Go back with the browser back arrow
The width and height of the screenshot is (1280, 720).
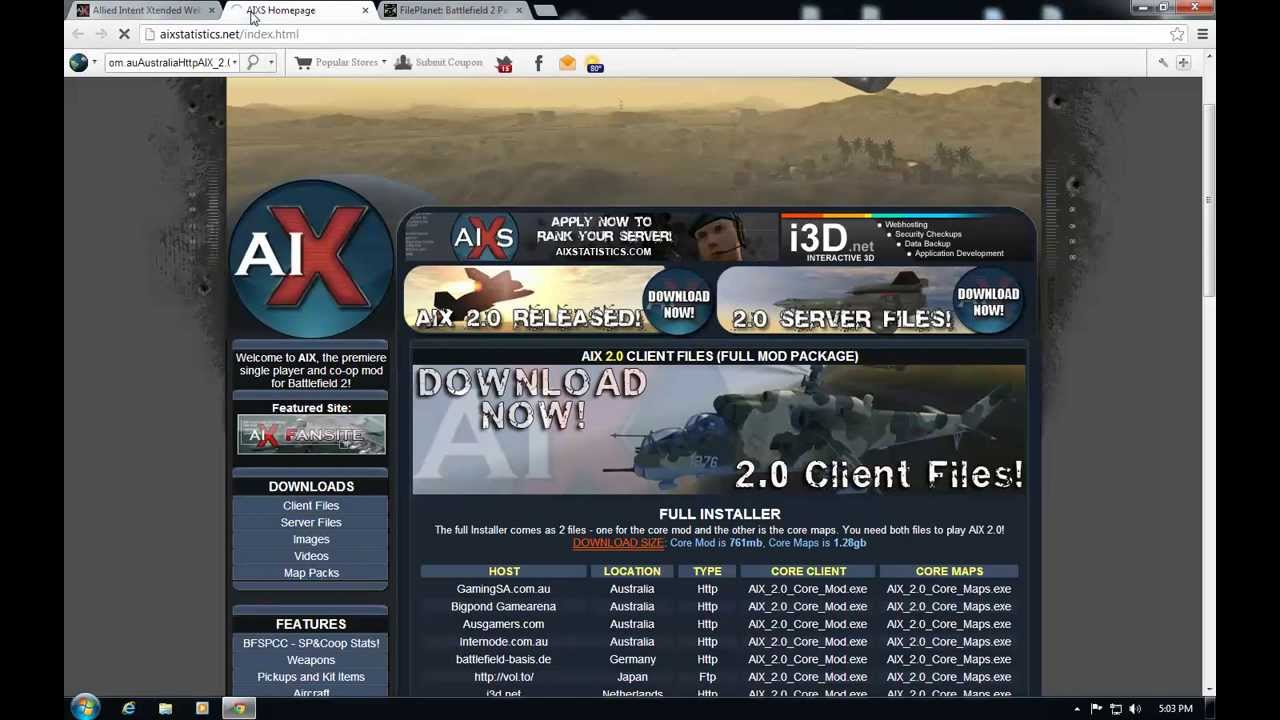78,34
